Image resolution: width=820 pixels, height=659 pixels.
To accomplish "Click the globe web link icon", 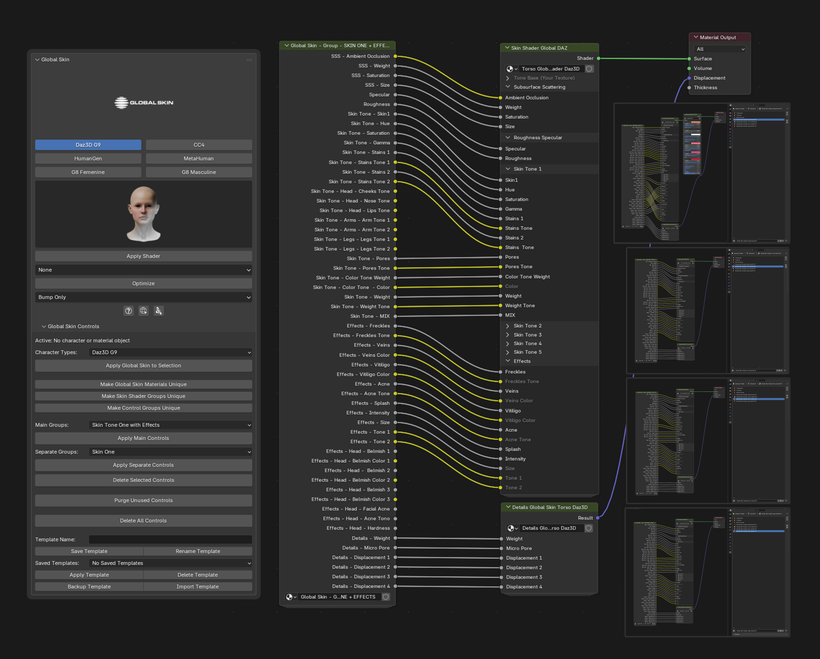I will point(143,311).
